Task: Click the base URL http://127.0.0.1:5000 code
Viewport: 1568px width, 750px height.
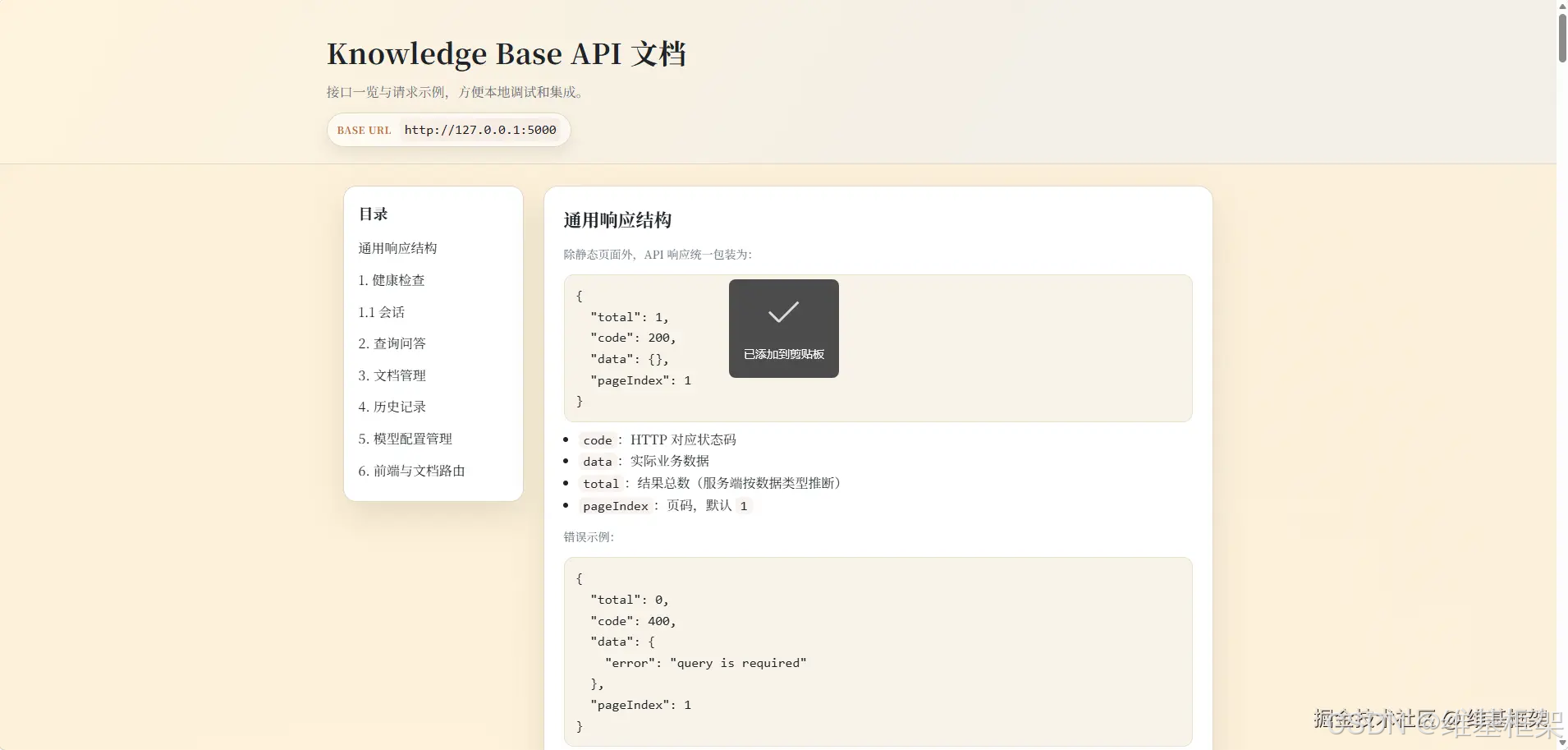Action: (480, 130)
